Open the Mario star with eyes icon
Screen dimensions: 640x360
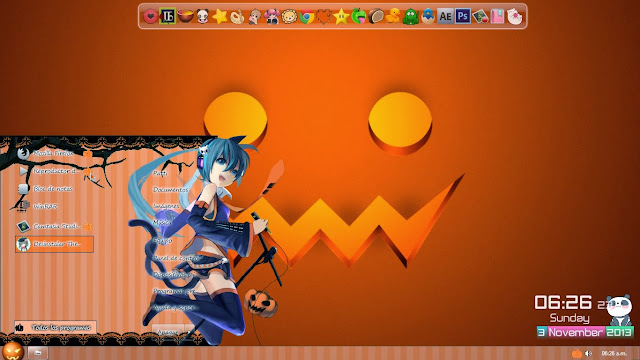(341, 17)
